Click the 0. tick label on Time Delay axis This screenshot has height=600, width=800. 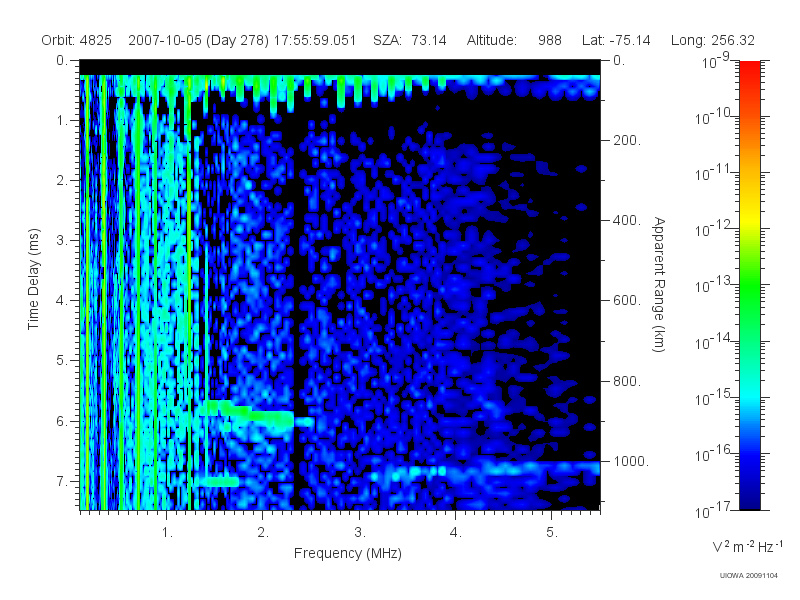pyautogui.click(x=62, y=61)
